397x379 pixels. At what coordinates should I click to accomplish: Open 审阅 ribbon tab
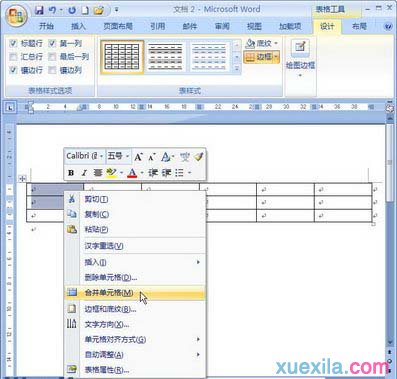tap(222, 26)
